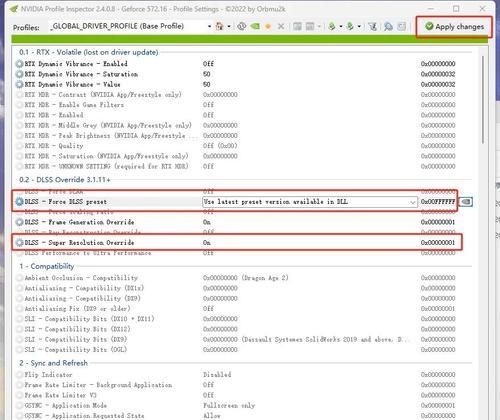The image size is (500, 420).
Task: Click the scan modified profiles magnifier icon
Action: point(388,26)
